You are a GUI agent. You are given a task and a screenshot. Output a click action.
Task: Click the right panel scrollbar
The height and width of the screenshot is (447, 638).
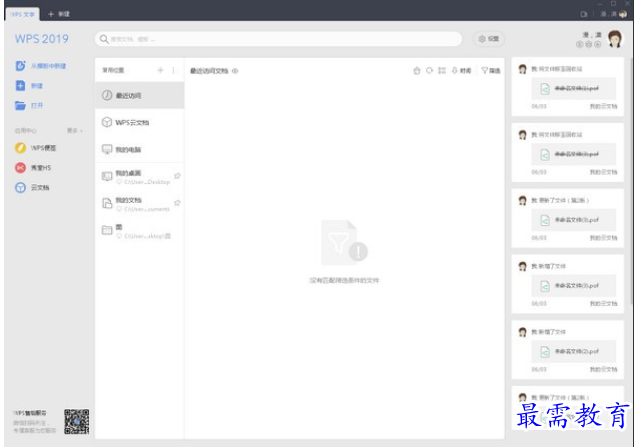click(631, 181)
